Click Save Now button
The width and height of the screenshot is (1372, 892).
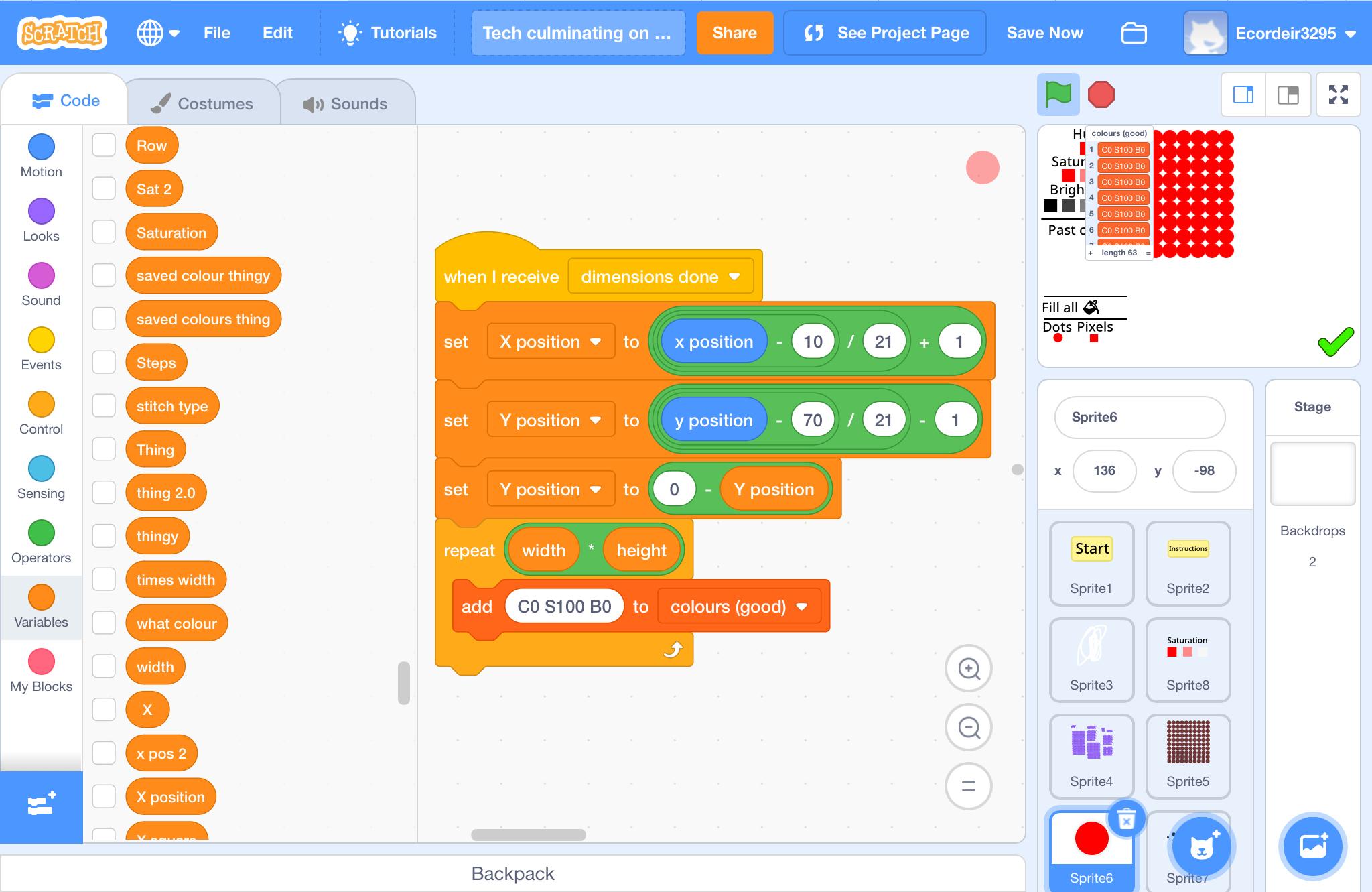click(1044, 32)
